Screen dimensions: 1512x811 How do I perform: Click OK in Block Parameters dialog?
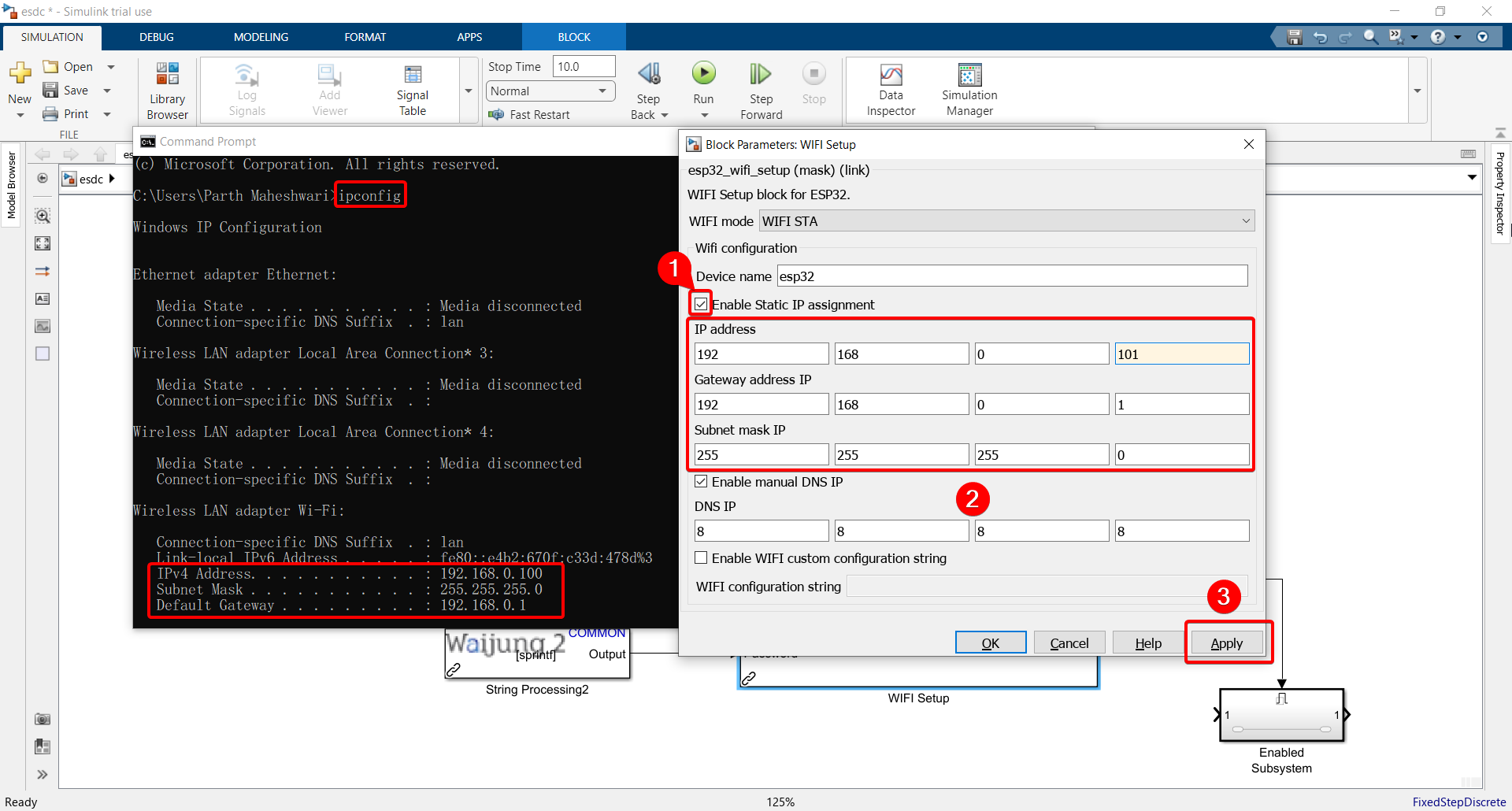991,643
